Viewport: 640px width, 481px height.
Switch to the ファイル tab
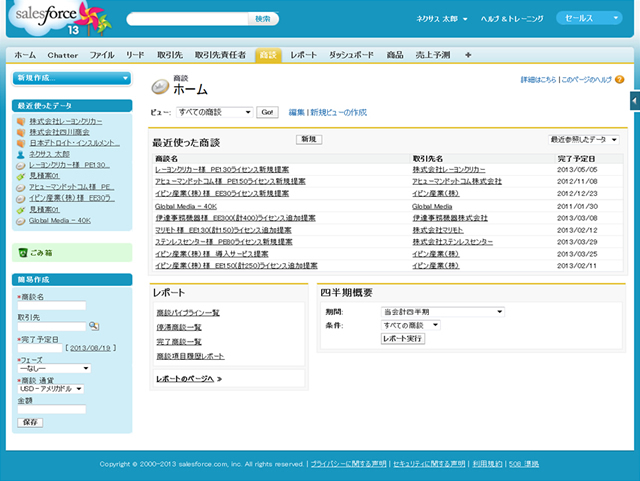tap(102, 55)
